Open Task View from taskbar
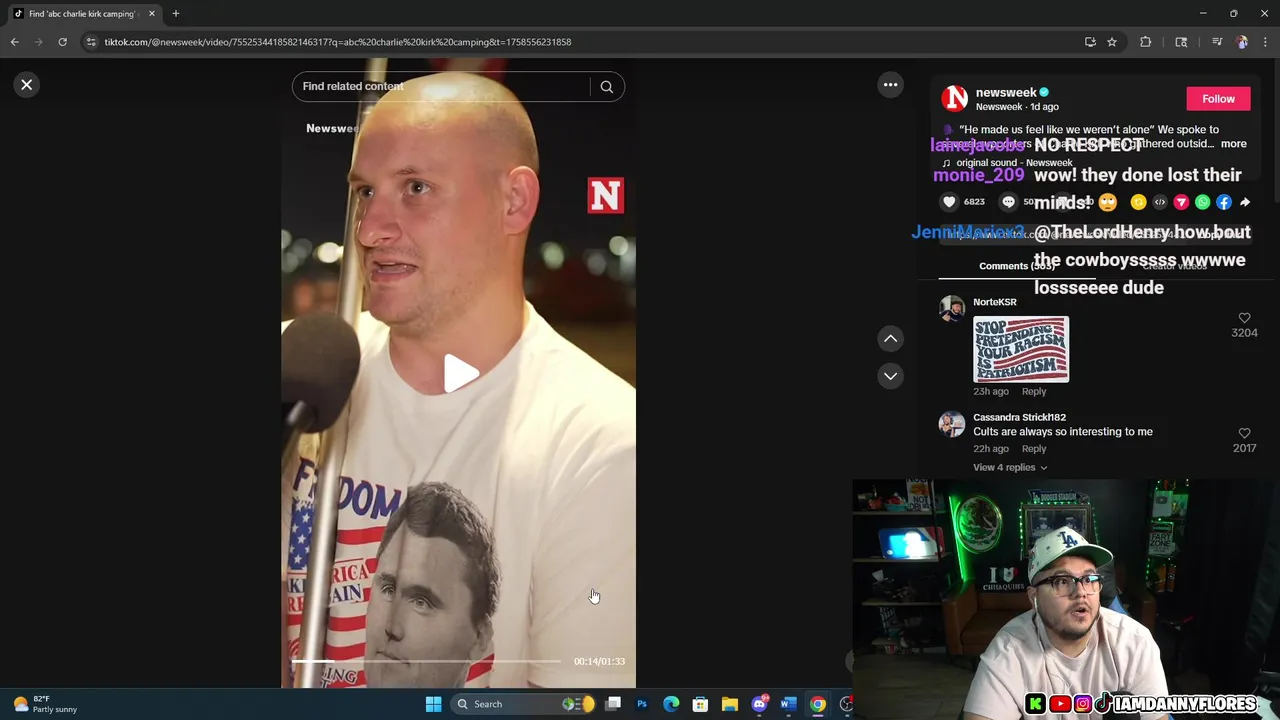Image resolution: width=1280 pixels, height=720 pixels. point(613,704)
